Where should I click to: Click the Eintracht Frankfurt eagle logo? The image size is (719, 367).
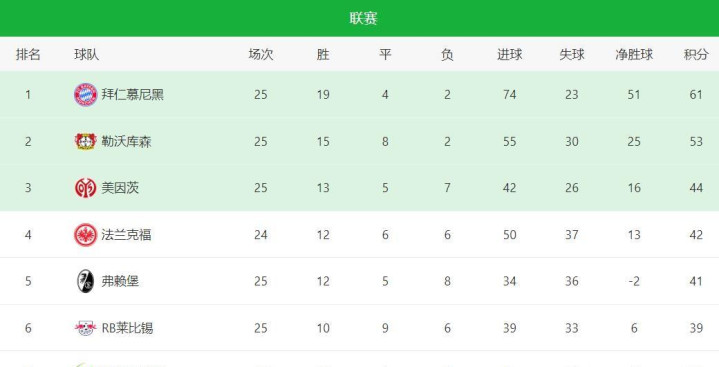pyautogui.click(x=86, y=235)
